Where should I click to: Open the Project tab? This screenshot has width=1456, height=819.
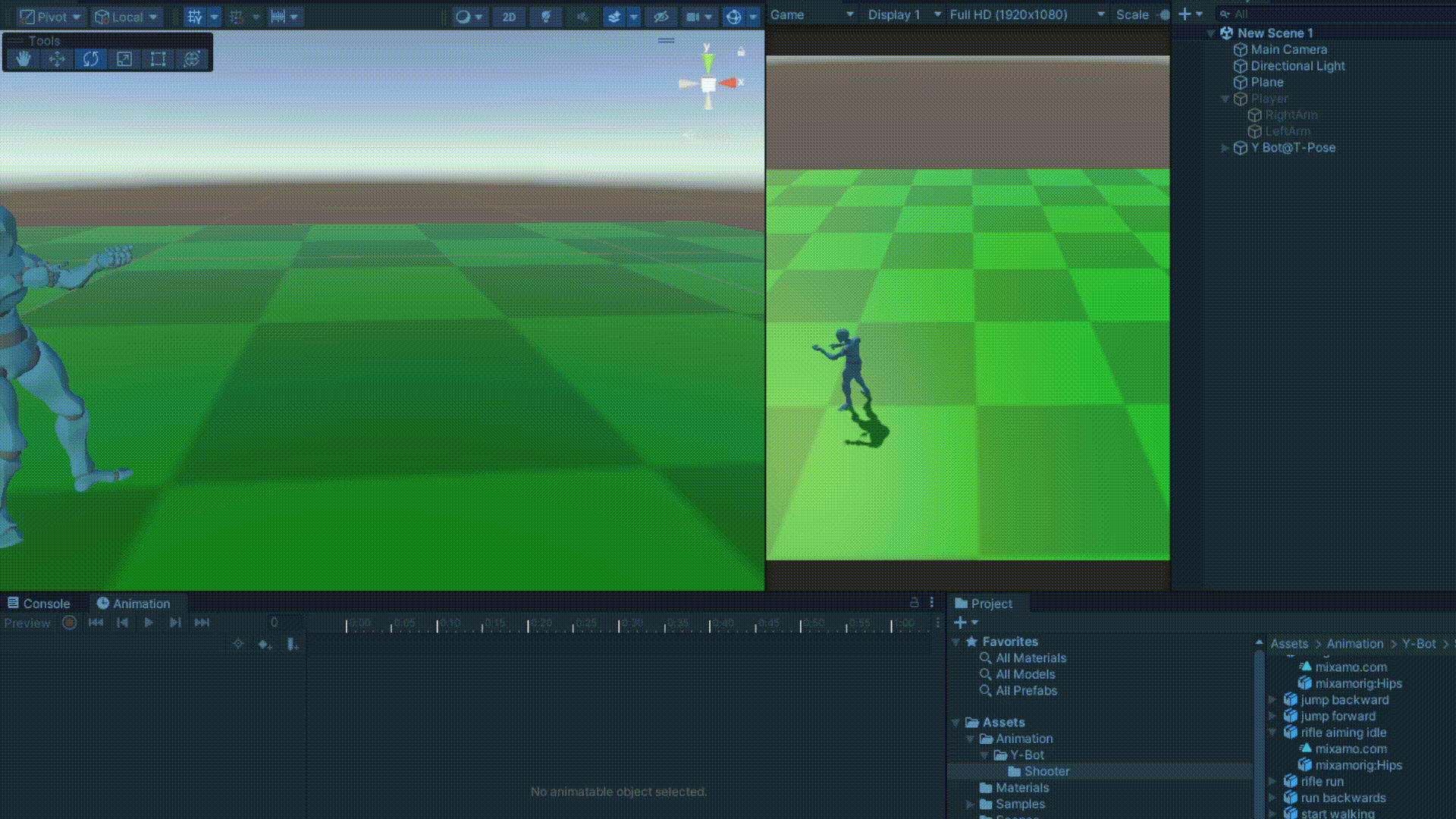(984, 604)
